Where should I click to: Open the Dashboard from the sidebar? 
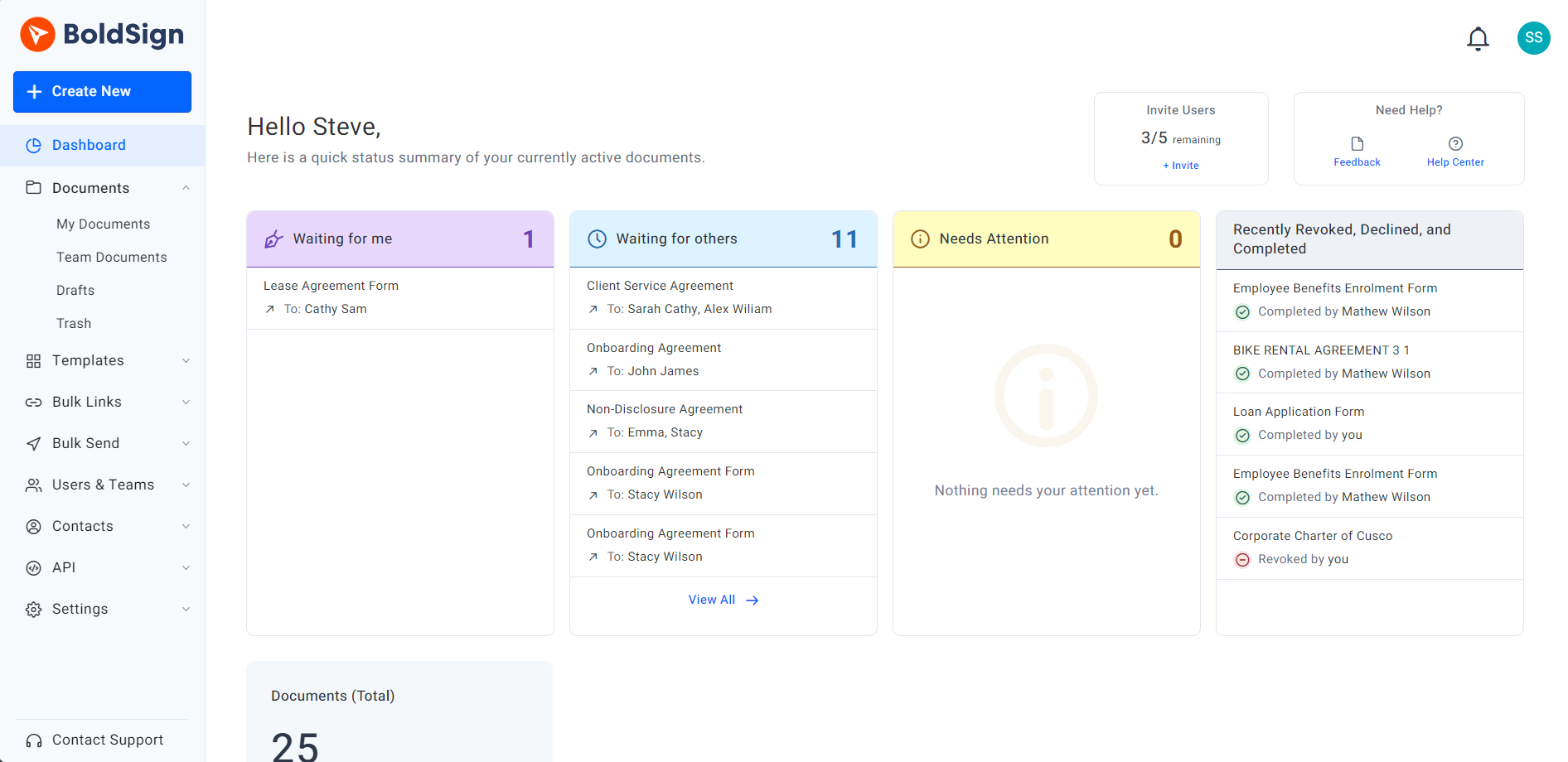(x=89, y=145)
